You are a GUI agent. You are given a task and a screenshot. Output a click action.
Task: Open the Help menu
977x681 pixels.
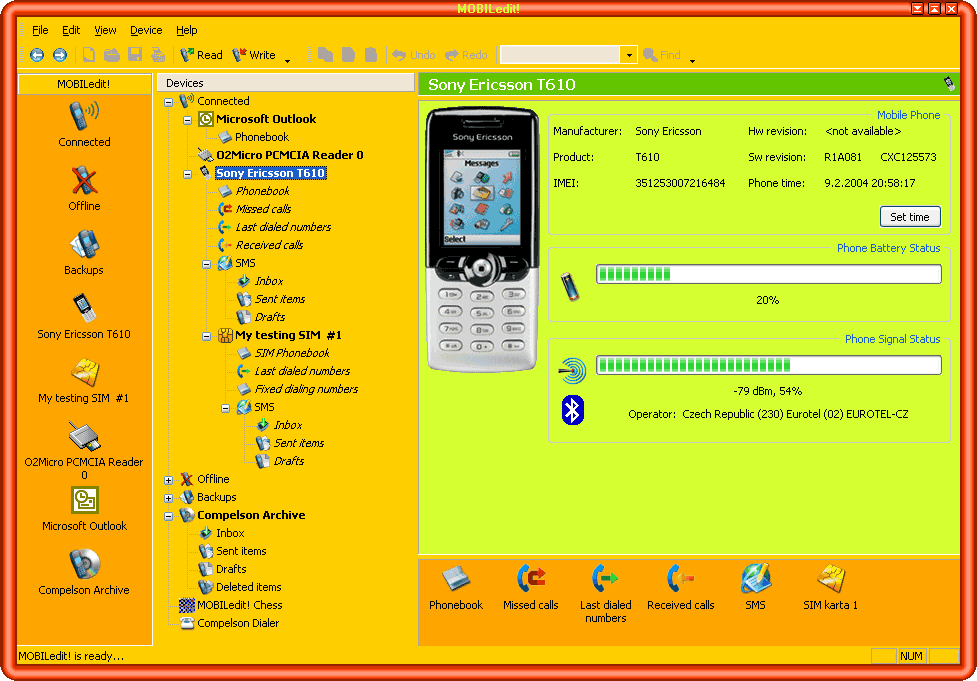[186, 30]
